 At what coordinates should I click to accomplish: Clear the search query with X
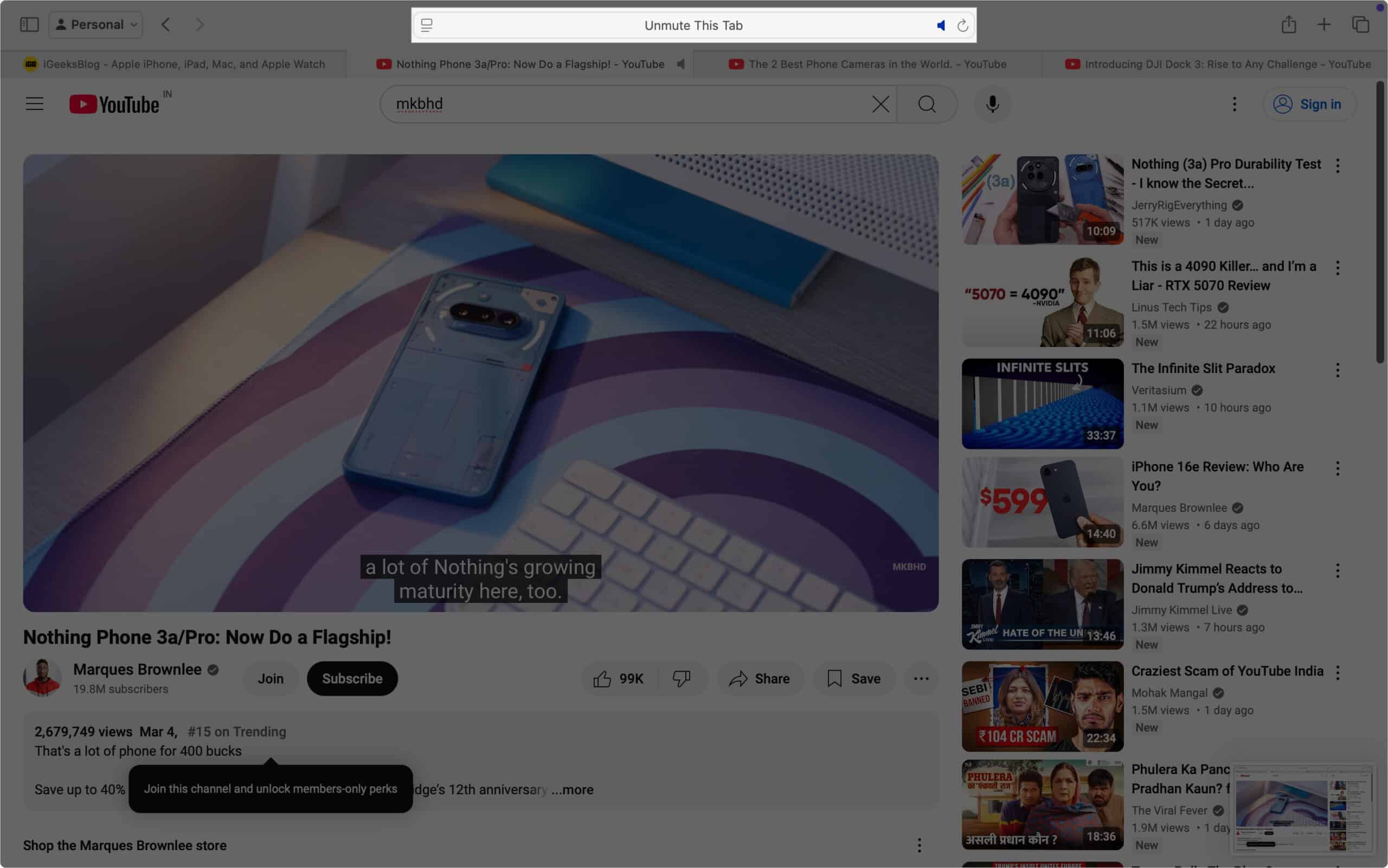tap(880, 104)
